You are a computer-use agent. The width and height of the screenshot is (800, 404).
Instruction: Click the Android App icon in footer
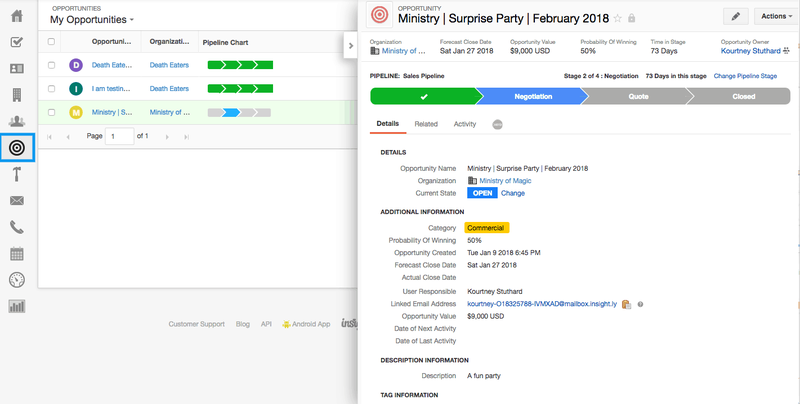pyautogui.click(x=286, y=324)
